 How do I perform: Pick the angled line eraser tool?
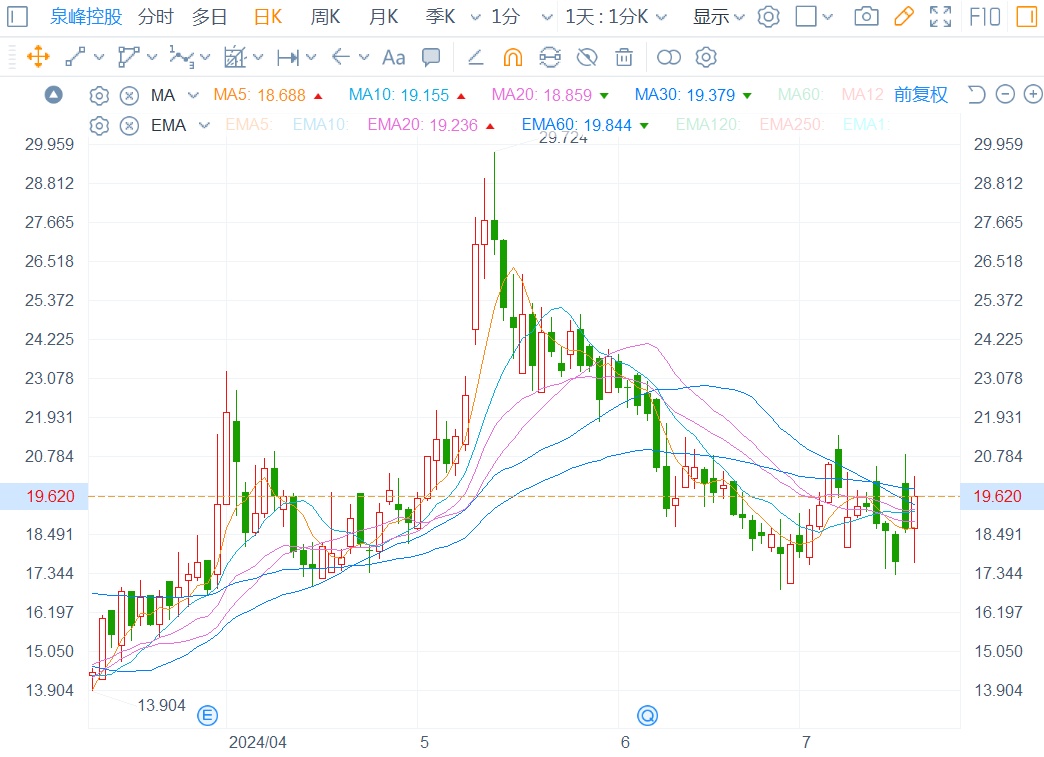[475, 58]
